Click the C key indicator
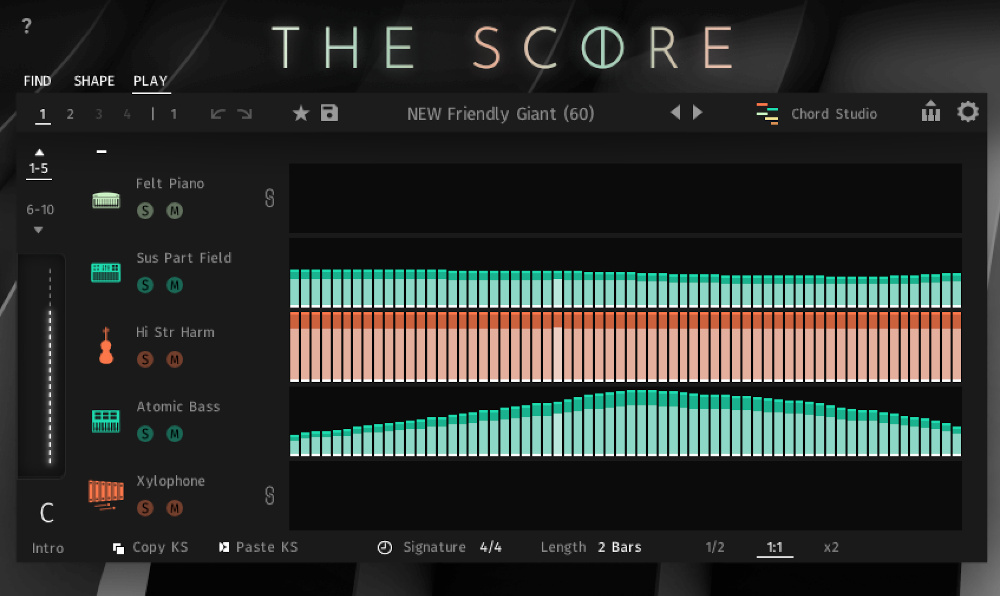1000x596 pixels. pyautogui.click(x=47, y=513)
